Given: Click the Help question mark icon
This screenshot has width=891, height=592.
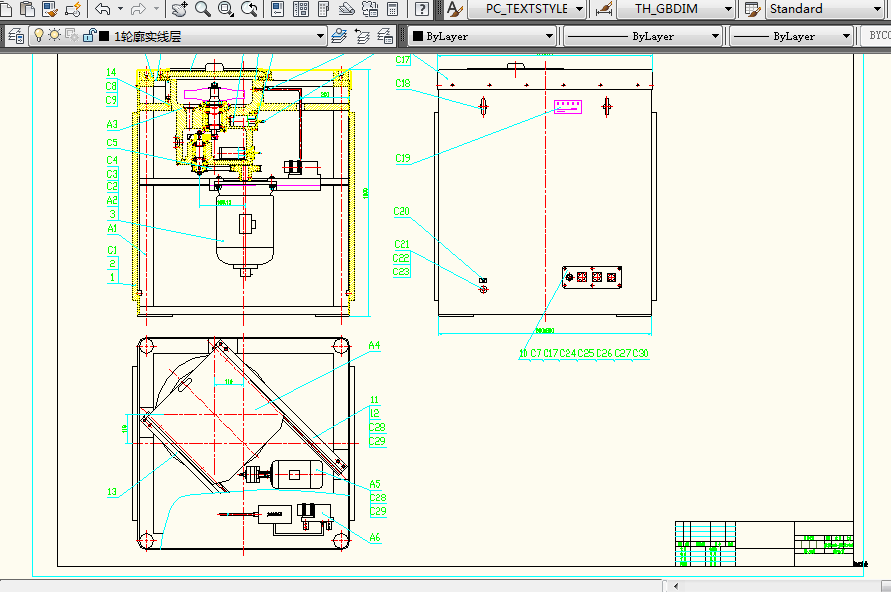Looking at the screenshot, I should (x=422, y=9).
